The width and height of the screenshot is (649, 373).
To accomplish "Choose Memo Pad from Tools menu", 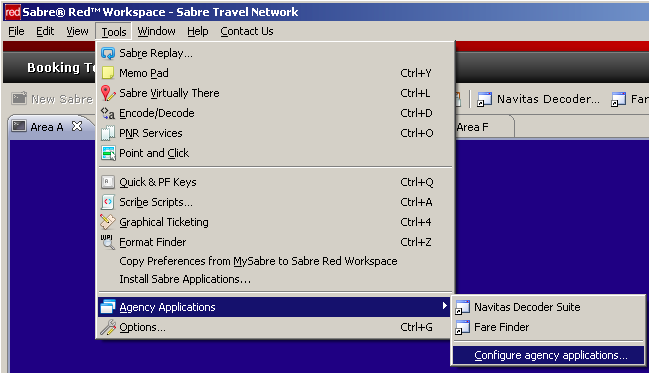I will [275, 73].
